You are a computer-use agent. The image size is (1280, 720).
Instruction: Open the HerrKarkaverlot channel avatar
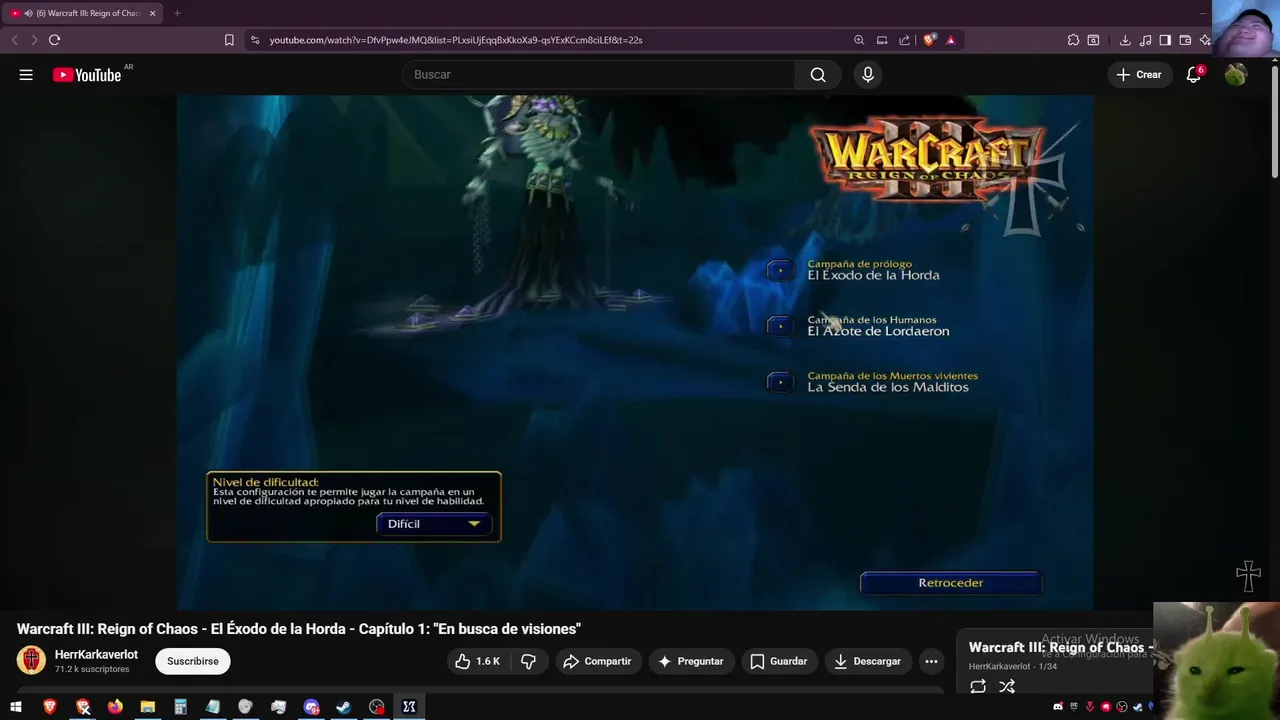coord(31,661)
